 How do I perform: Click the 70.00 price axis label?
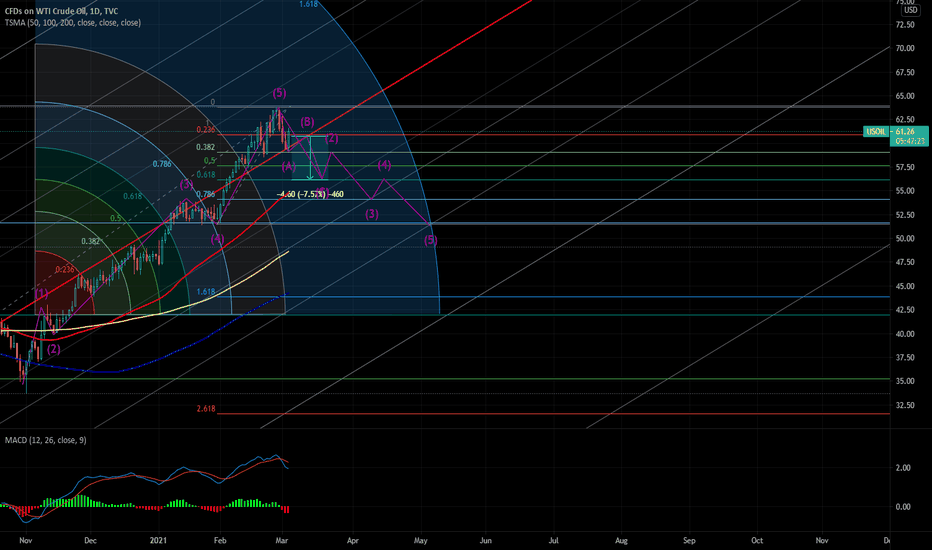point(905,48)
